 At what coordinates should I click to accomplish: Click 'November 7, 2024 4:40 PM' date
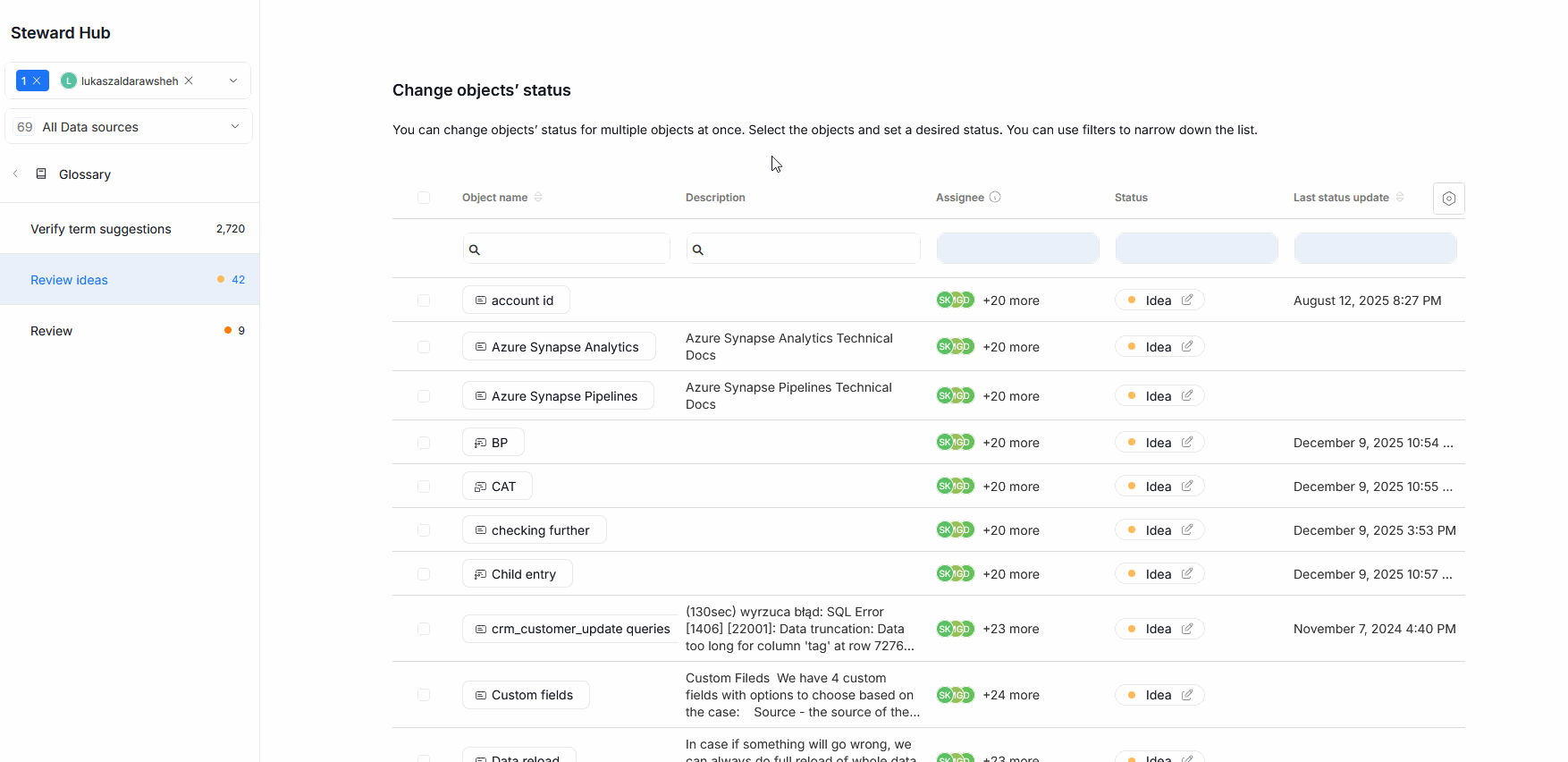click(1374, 629)
